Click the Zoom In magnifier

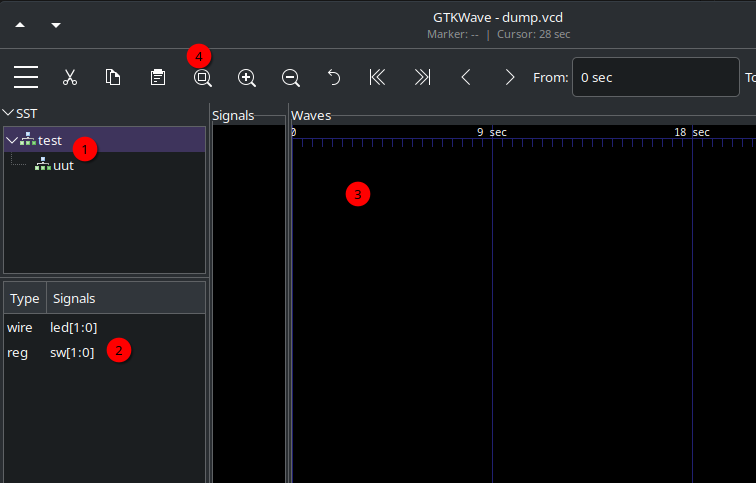click(x=247, y=77)
